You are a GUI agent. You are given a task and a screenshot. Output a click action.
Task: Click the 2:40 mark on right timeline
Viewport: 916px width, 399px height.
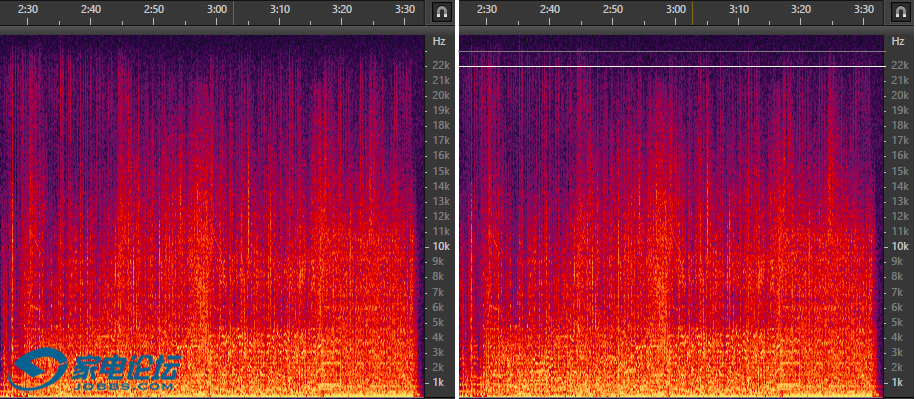550,9
